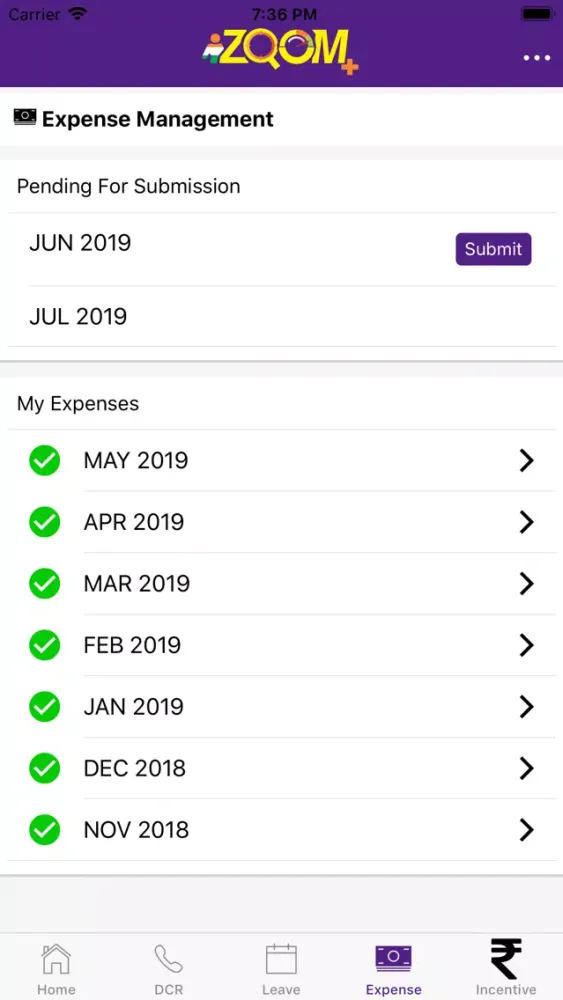
Task: Submit the JUN 2019 expense
Action: click(x=493, y=249)
